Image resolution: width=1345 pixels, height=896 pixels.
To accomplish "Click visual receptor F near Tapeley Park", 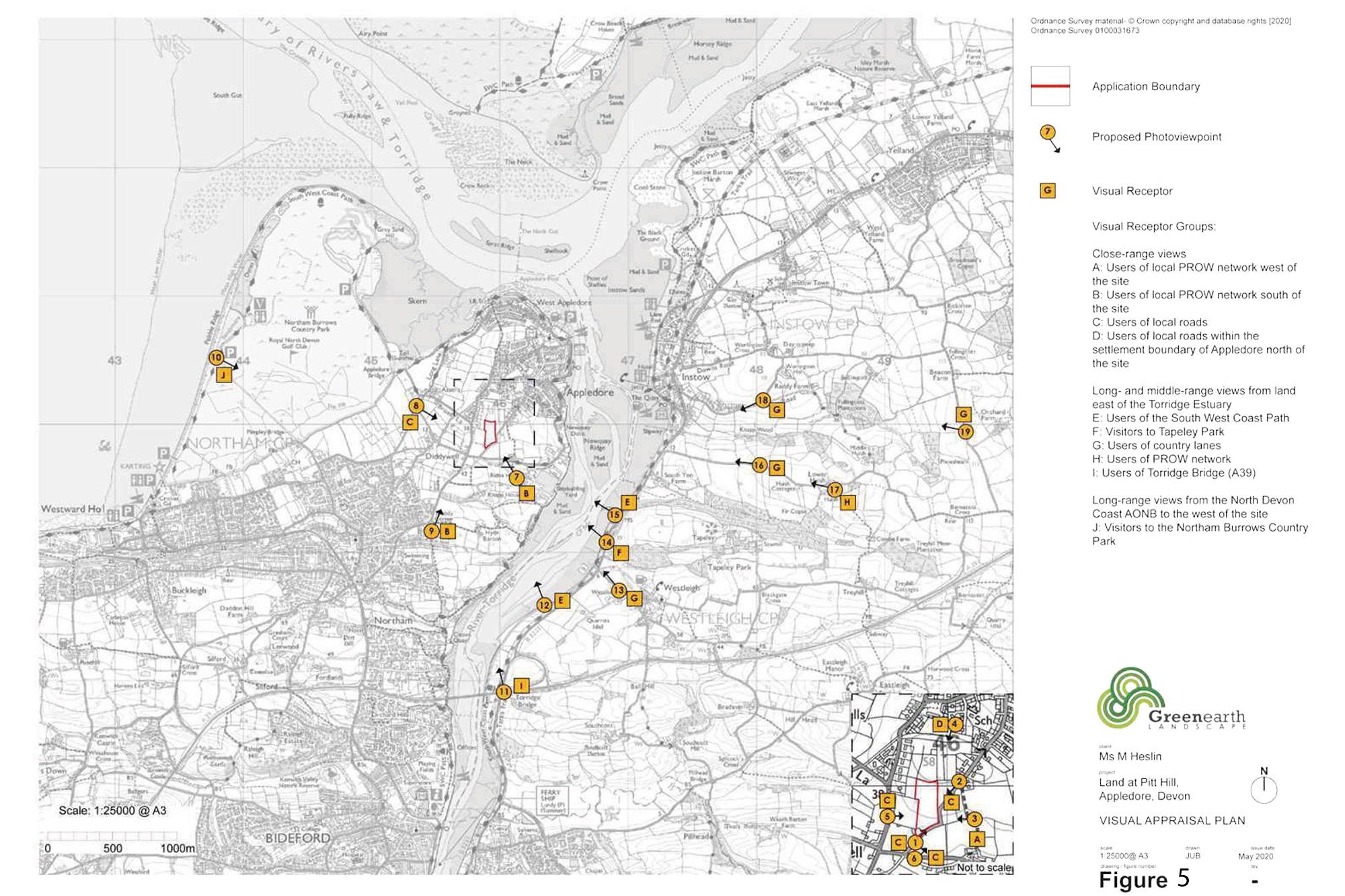I will (x=621, y=553).
